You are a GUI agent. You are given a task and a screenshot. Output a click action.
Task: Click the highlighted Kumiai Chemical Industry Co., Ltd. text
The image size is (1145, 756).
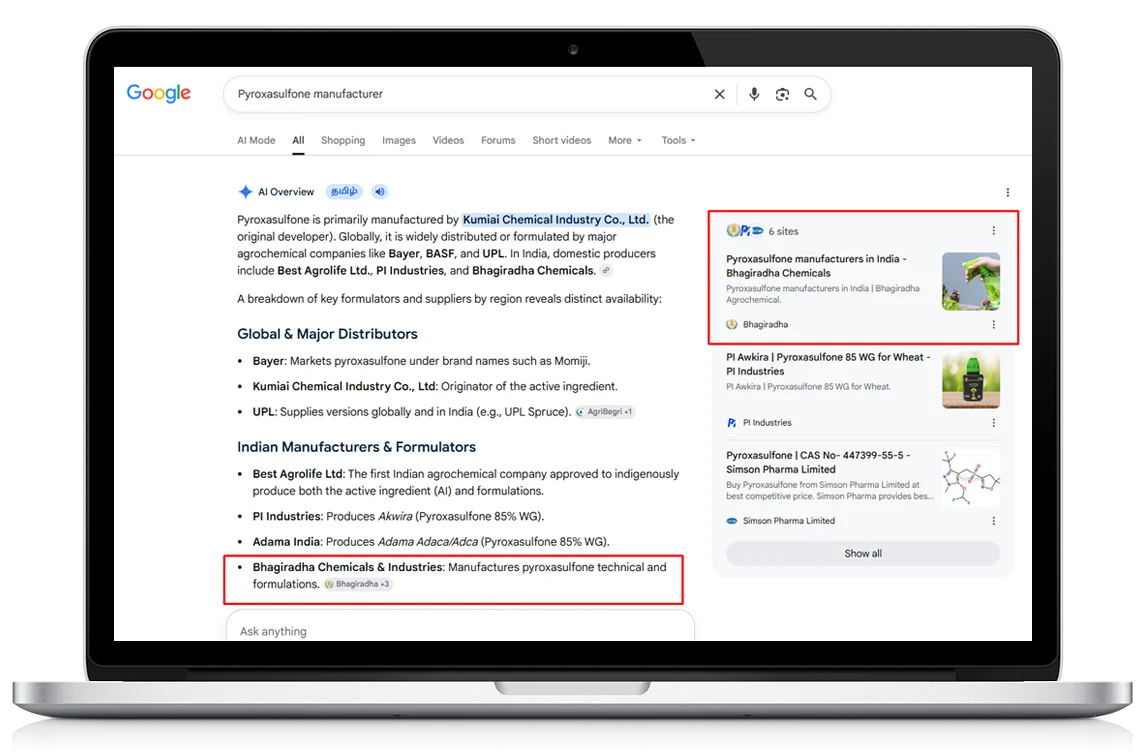pyautogui.click(x=556, y=220)
